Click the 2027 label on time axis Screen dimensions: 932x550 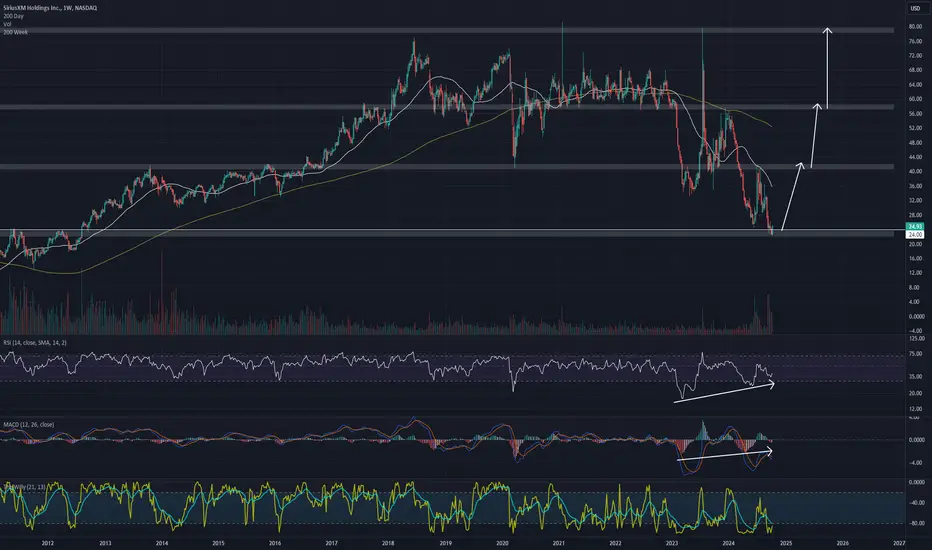(x=899, y=543)
